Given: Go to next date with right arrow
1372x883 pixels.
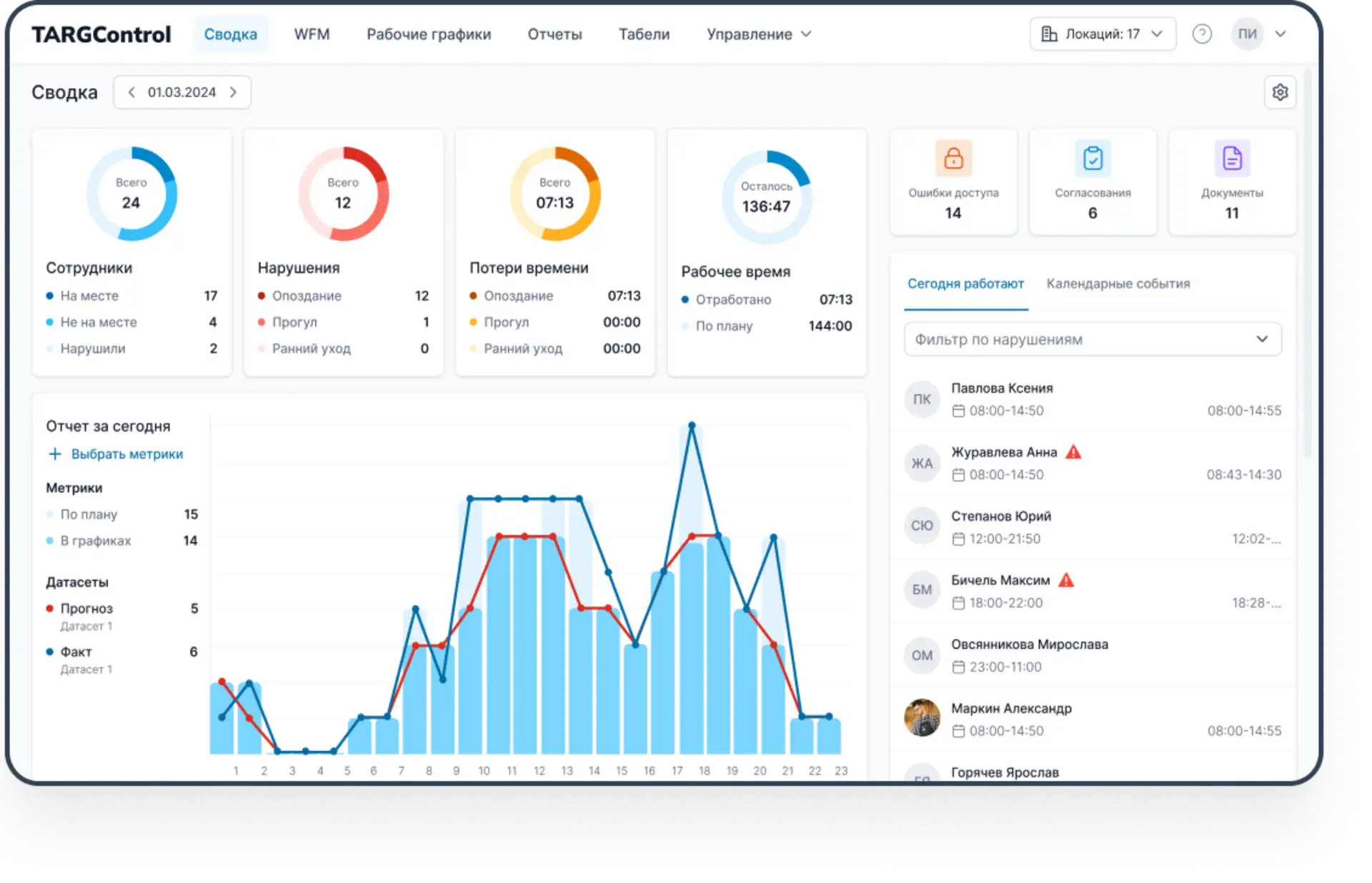Looking at the screenshot, I should tap(234, 92).
